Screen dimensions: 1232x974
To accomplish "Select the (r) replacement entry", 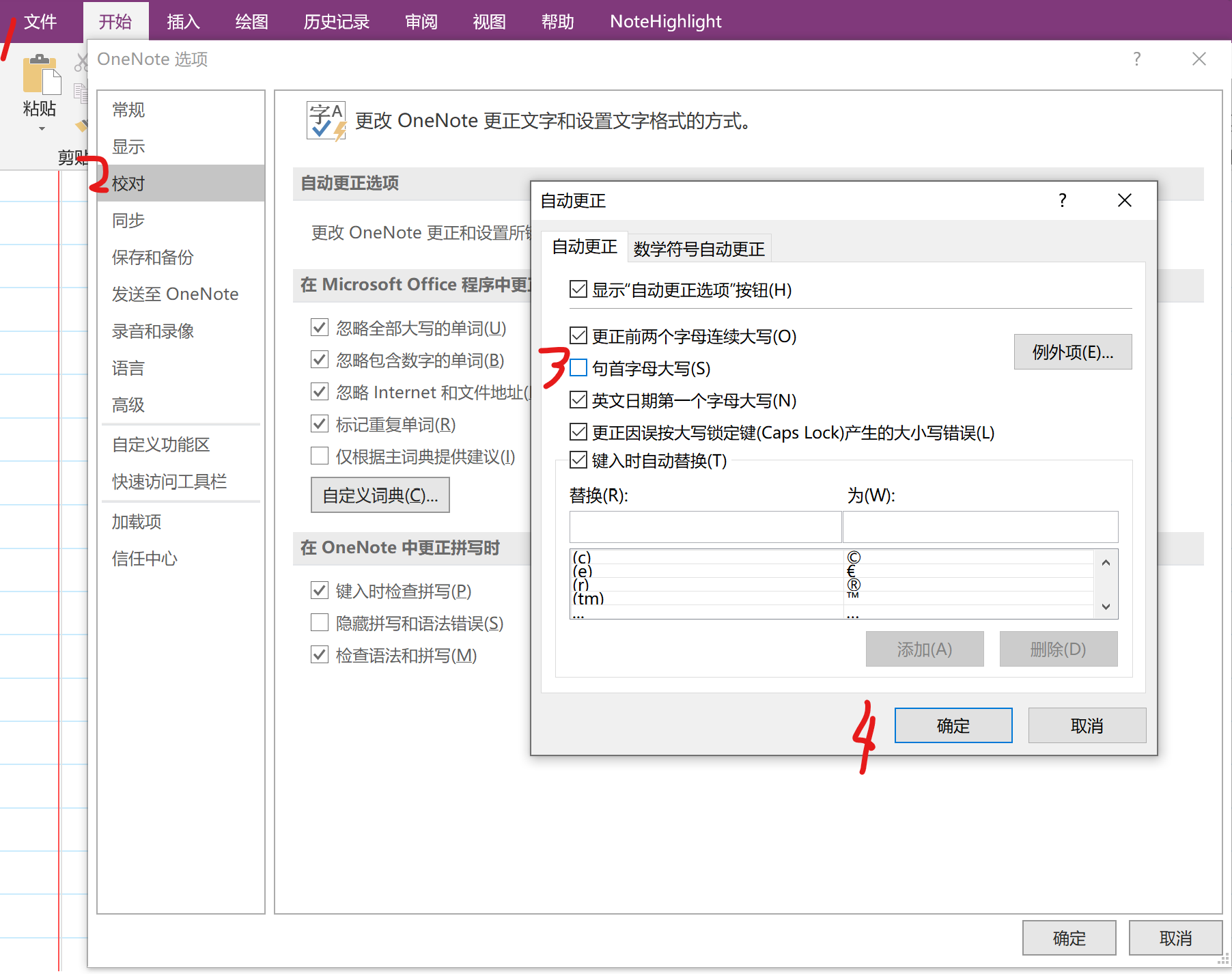I will point(831,584).
